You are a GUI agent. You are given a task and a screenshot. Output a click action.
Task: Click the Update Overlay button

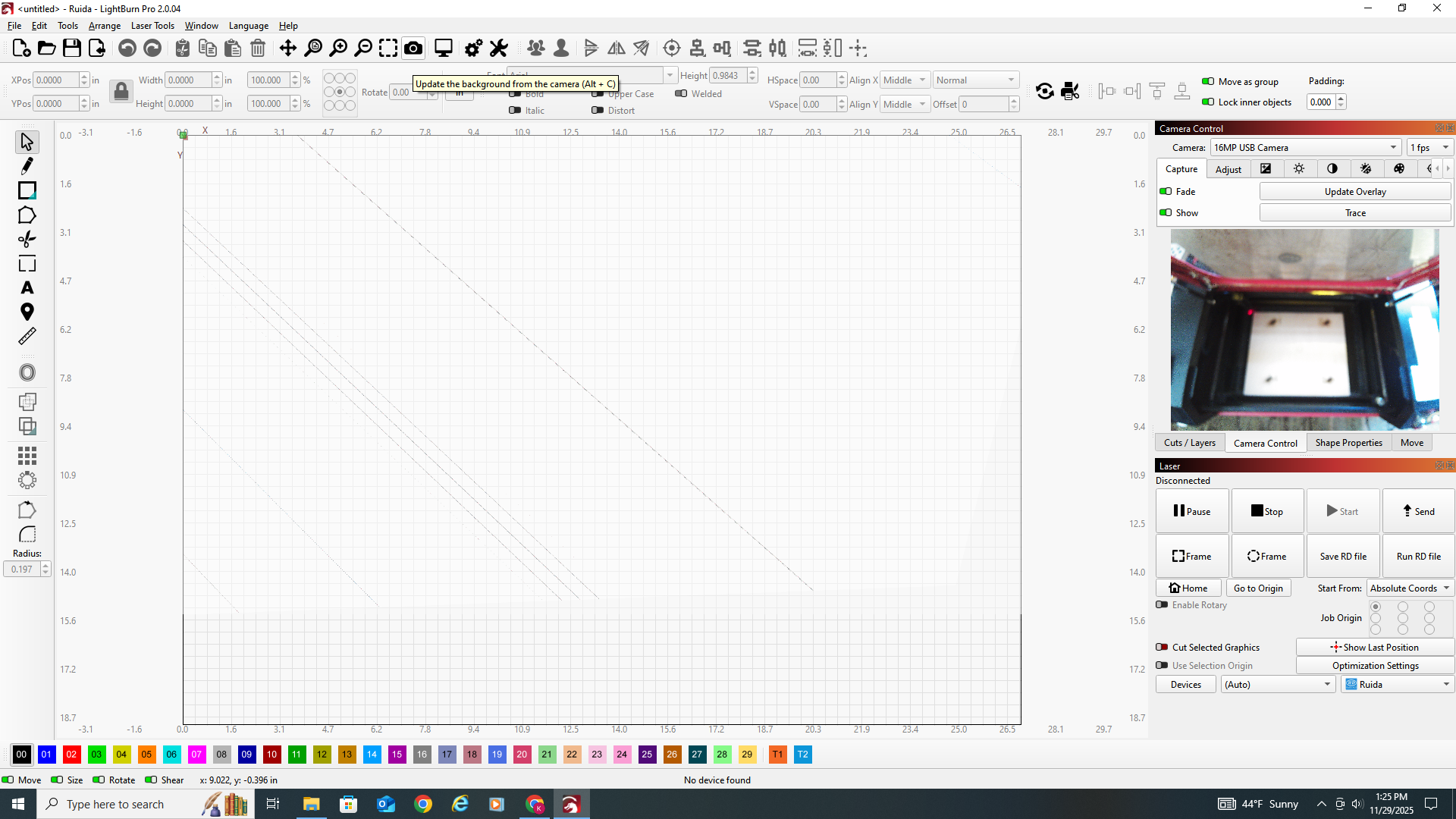[x=1354, y=192]
